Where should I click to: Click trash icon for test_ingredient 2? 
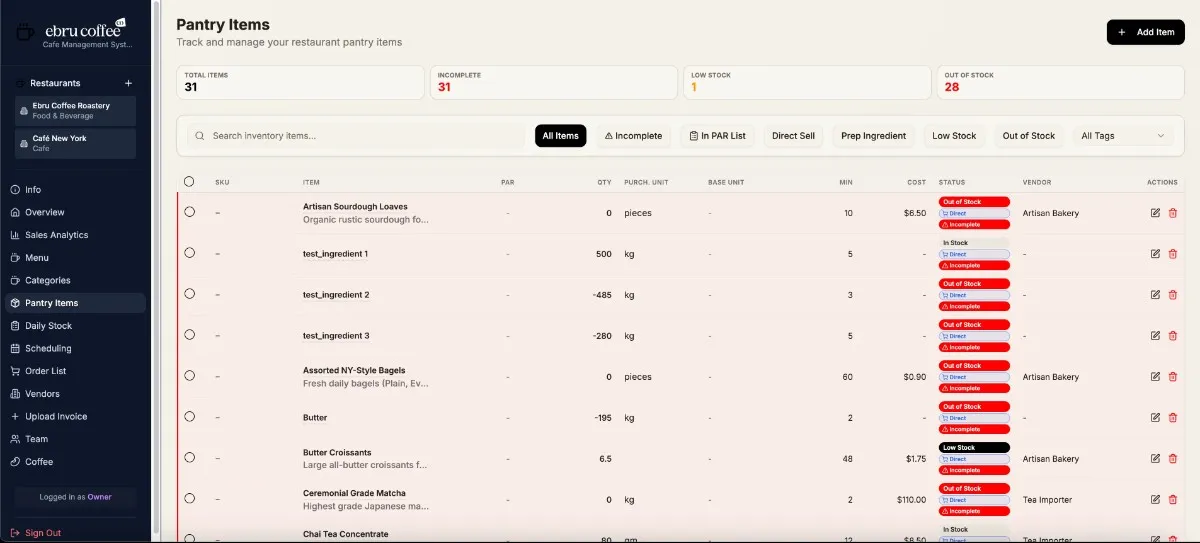coord(1173,295)
